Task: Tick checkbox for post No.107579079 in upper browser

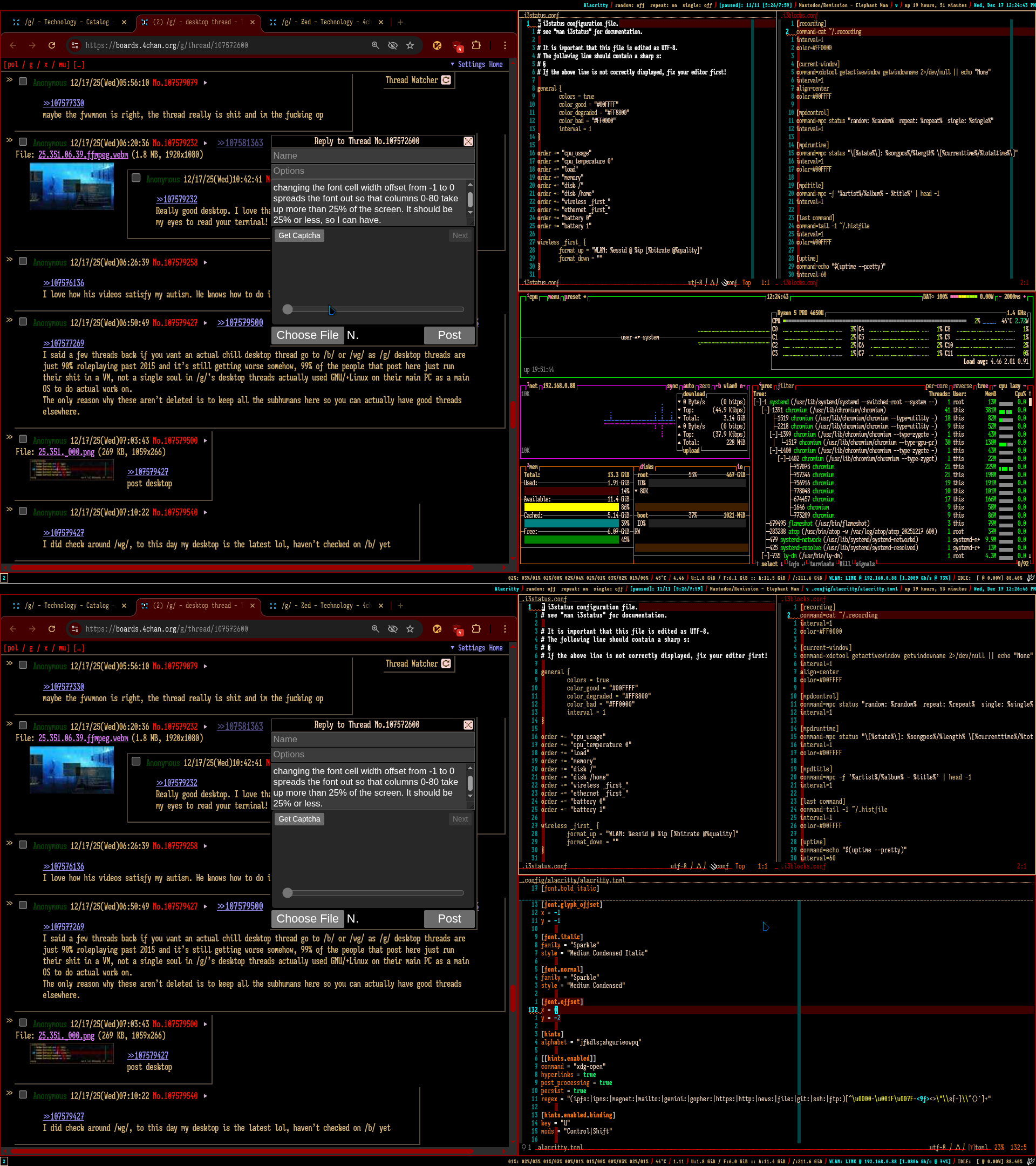Action: (23, 82)
